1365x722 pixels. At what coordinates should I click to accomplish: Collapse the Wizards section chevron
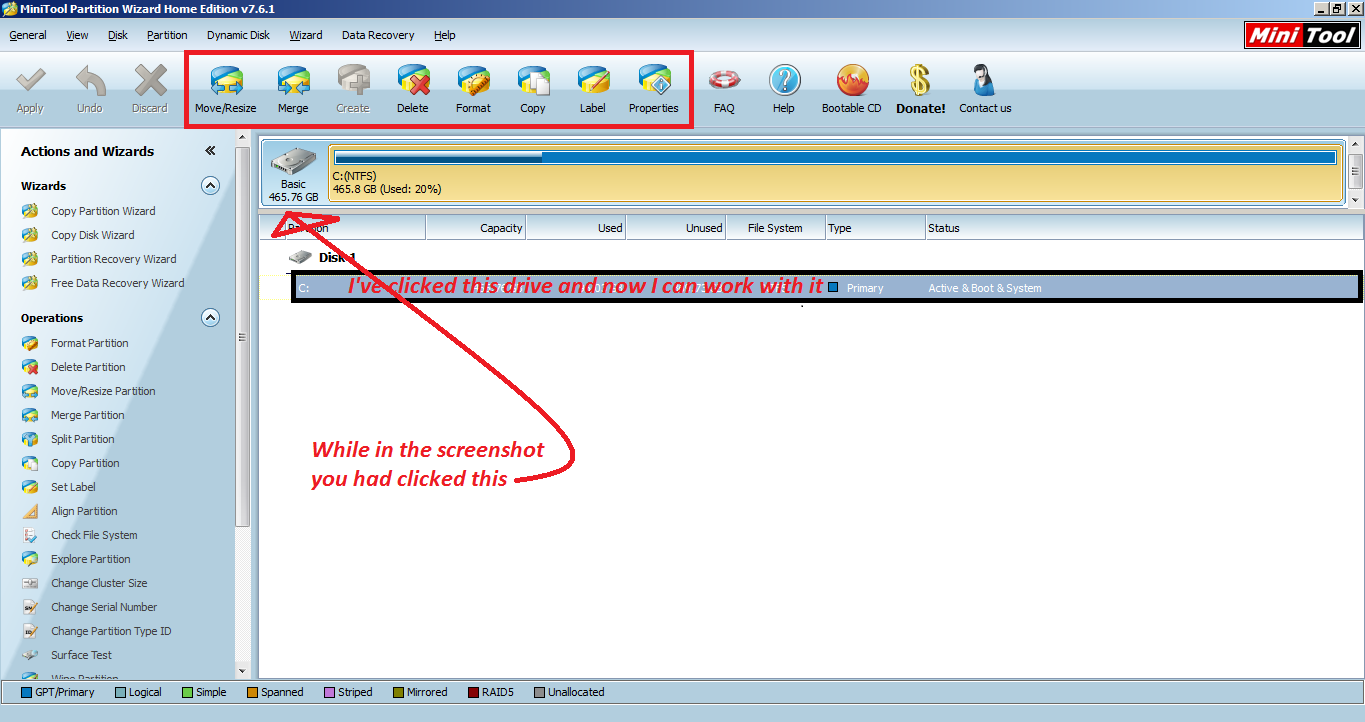tap(210, 185)
